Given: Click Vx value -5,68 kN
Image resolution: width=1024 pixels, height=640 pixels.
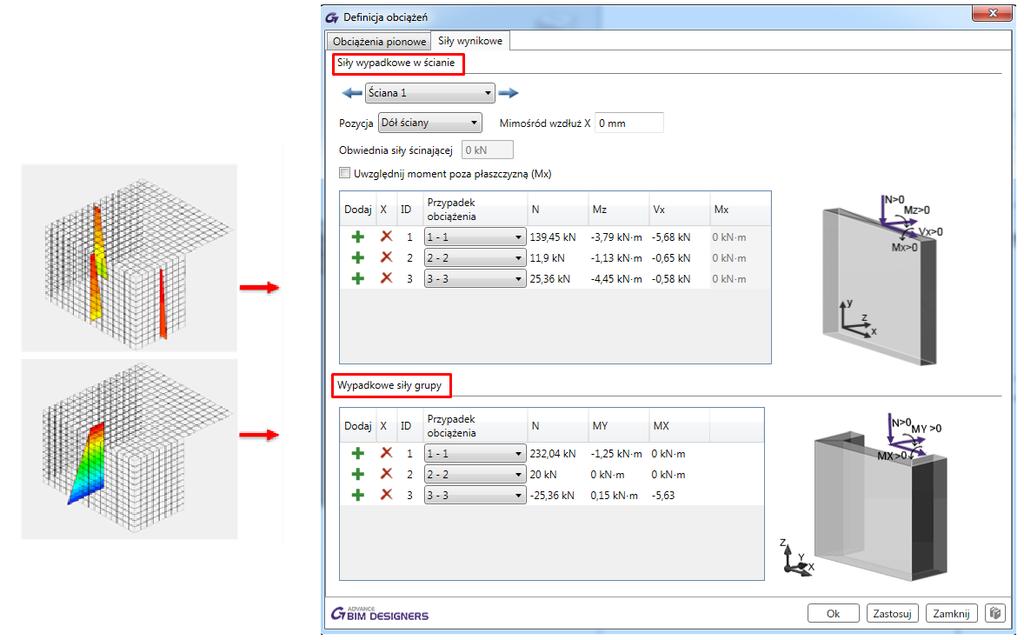Looking at the screenshot, I should (x=671, y=237).
